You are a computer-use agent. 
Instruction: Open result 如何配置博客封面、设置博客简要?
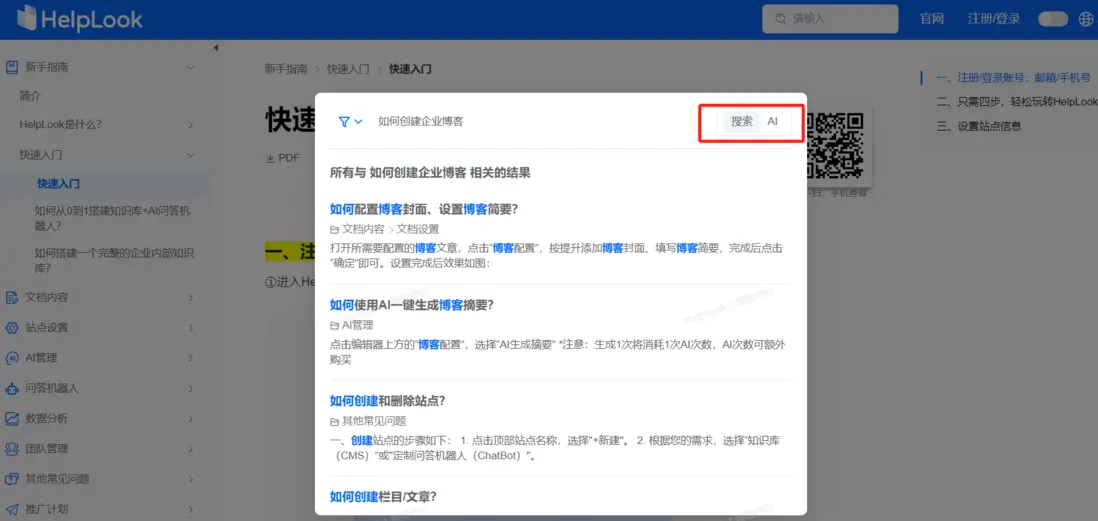click(x=424, y=209)
